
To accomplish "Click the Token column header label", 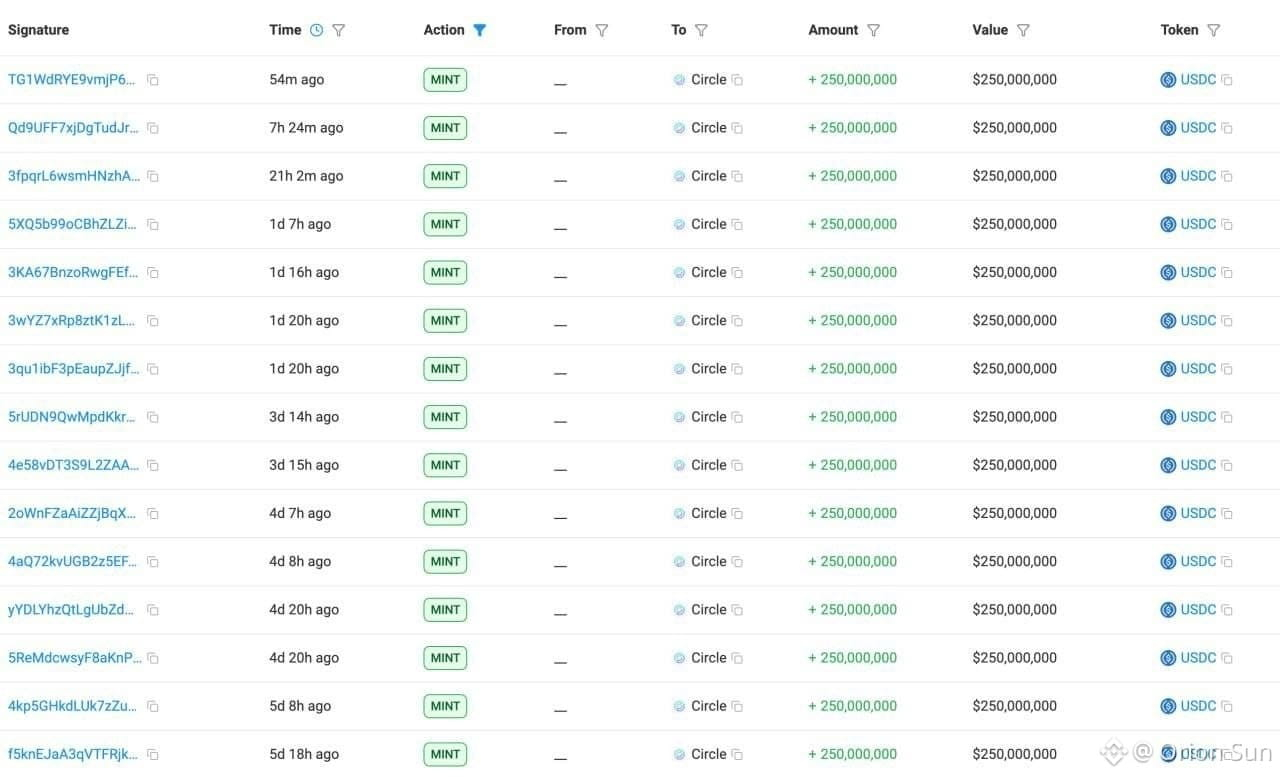I will point(1179,30).
